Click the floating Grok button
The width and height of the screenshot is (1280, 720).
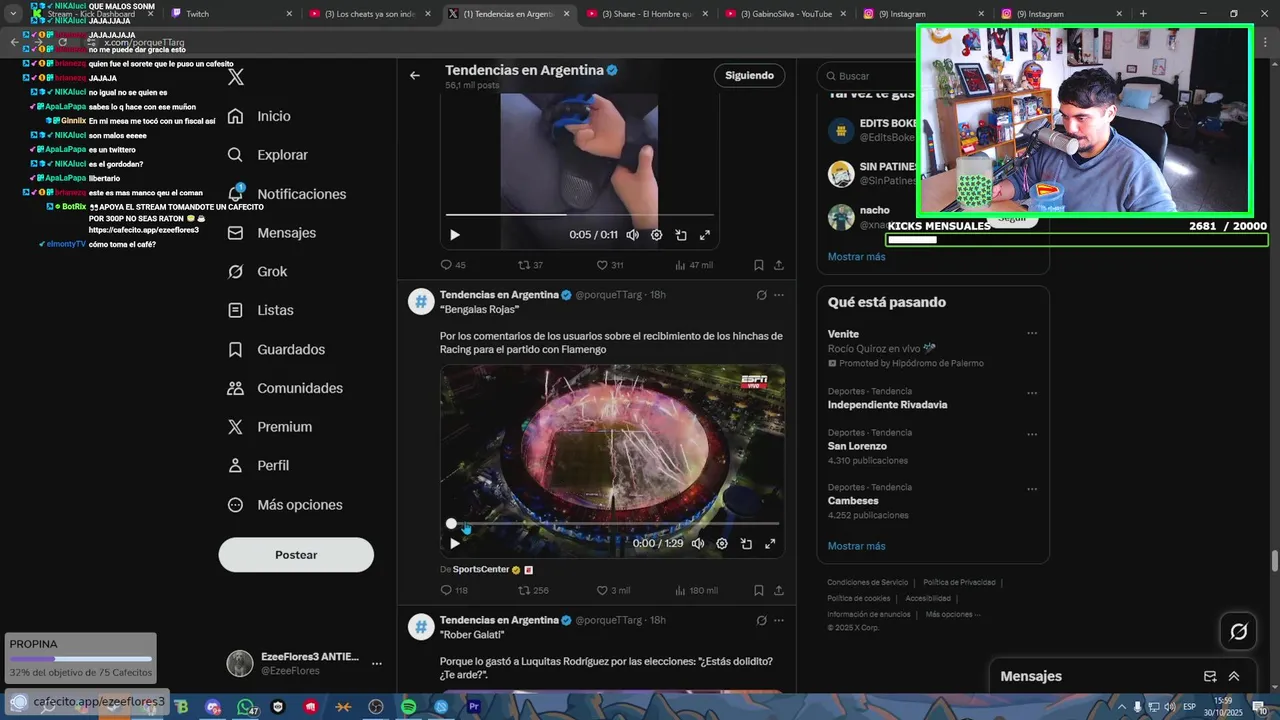(1238, 631)
